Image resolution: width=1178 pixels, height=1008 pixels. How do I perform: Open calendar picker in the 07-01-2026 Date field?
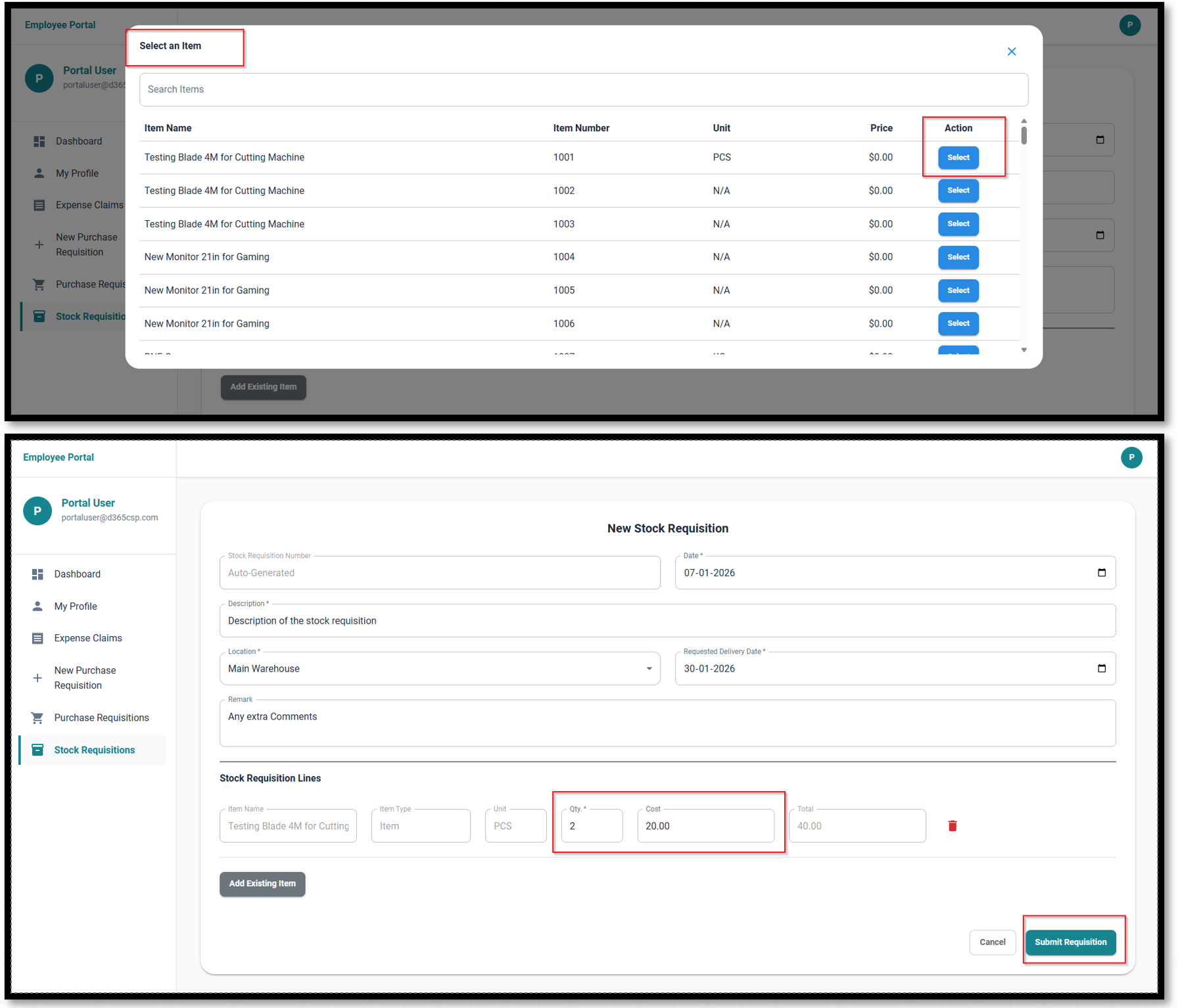1101,572
